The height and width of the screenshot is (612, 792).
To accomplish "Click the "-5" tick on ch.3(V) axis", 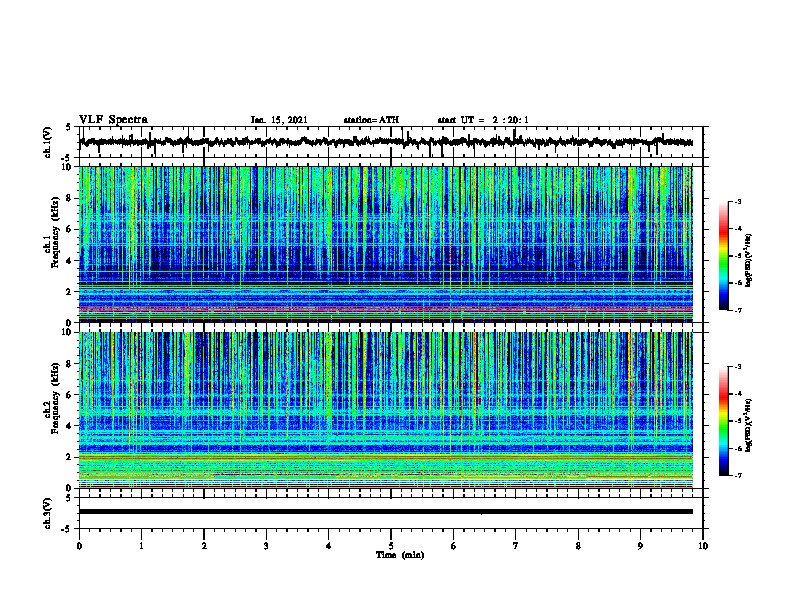I will [67, 529].
